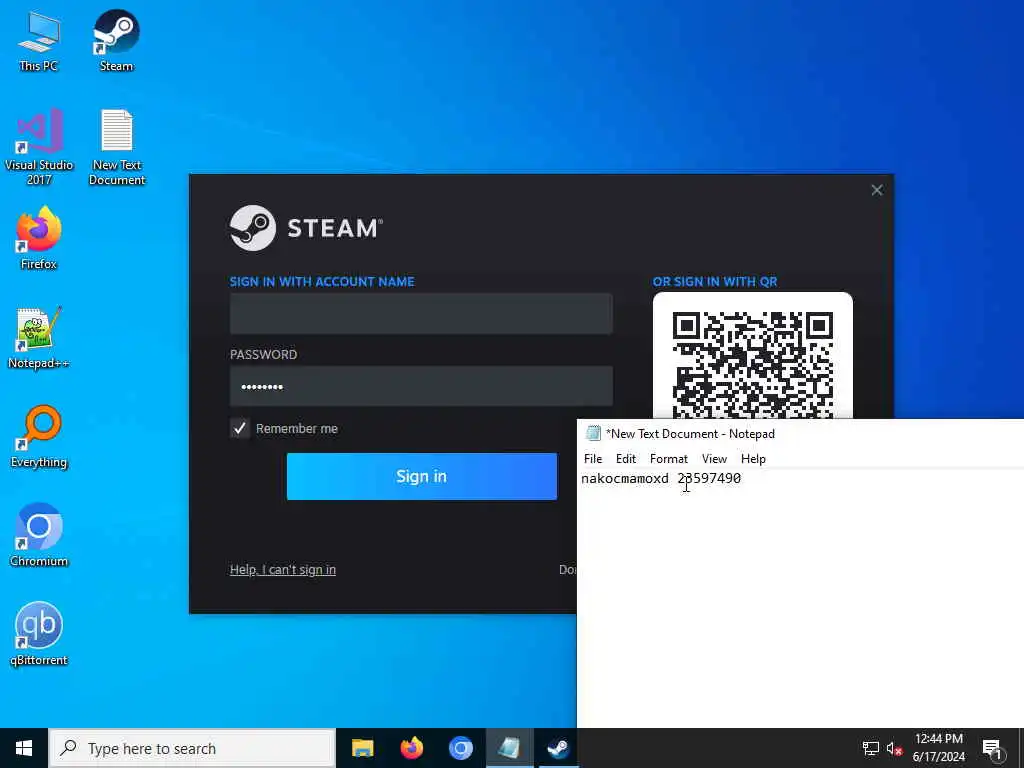Open File Explorer from the taskbar
The width and height of the screenshot is (1024, 768).
point(362,748)
